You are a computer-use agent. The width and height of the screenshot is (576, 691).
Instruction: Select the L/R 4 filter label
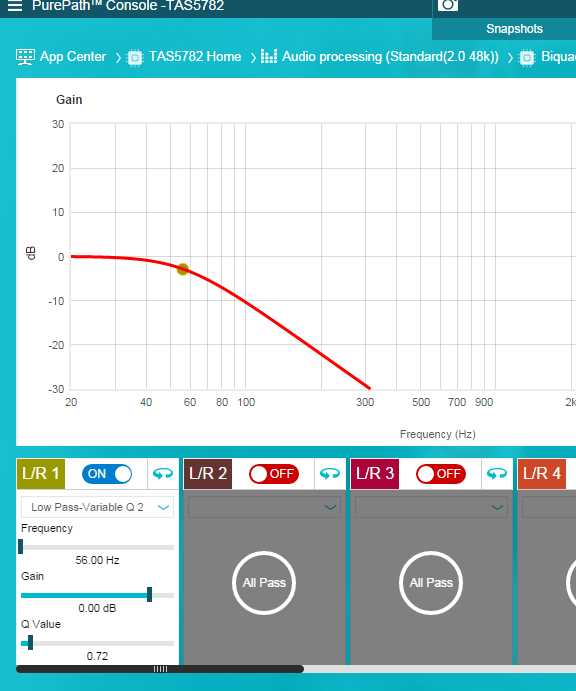tap(542, 474)
